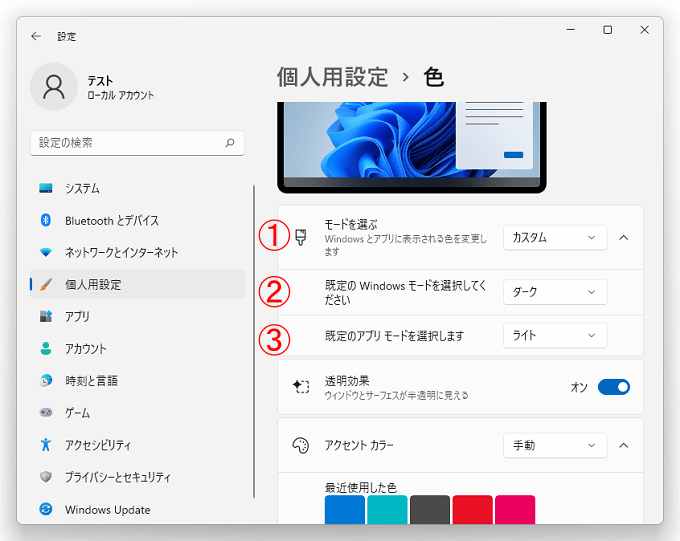Open the アクセント カラー 手動 dropdown
The height and width of the screenshot is (541, 680).
pos(555,445)
